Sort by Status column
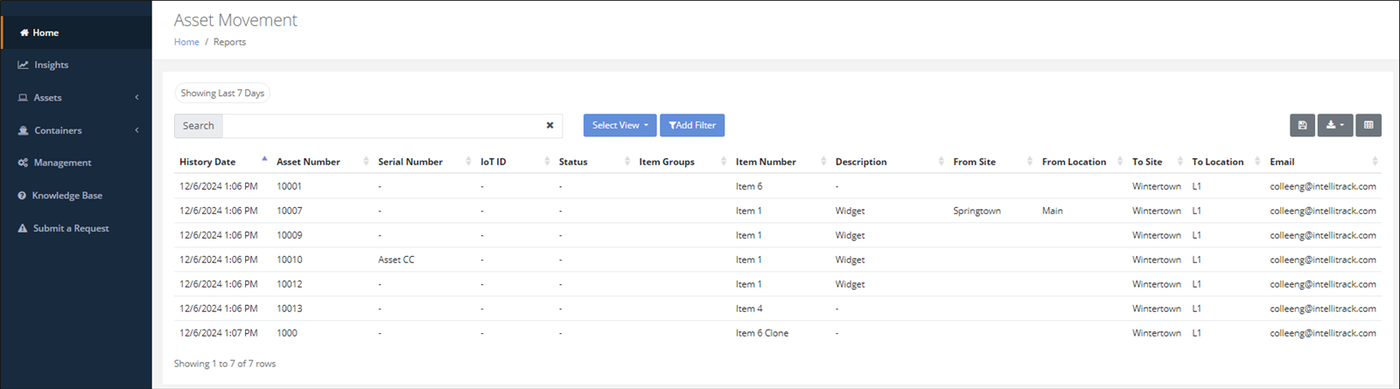 coord(594,161)
